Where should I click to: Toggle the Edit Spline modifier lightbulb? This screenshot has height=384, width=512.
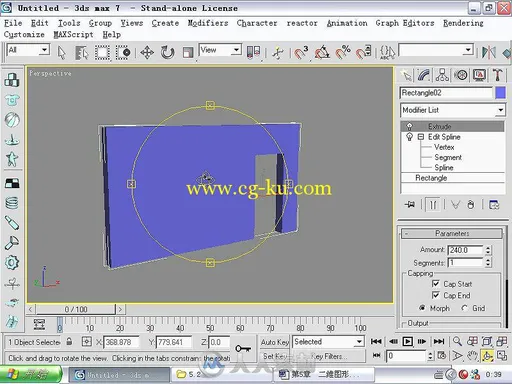409,137
